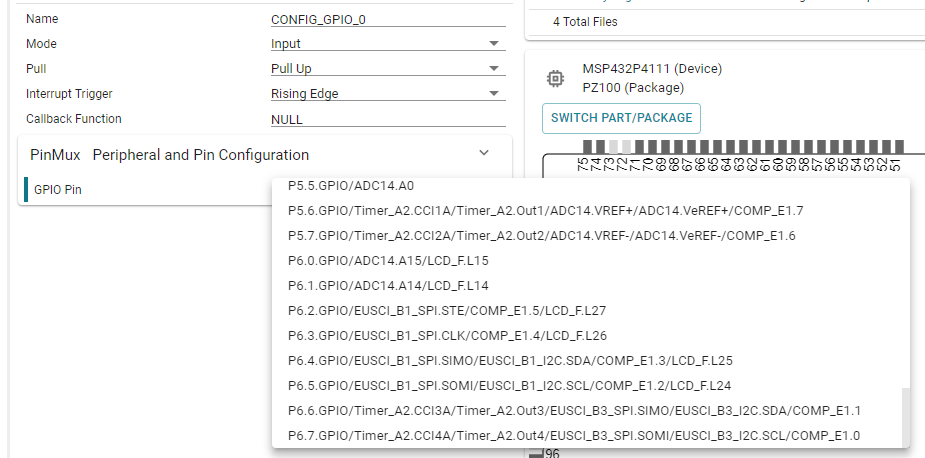Choose the P6.7.GPIO Timer_A2.CCI4A pin option
This screenshot has width=925, height=458.
pos(574,436)
